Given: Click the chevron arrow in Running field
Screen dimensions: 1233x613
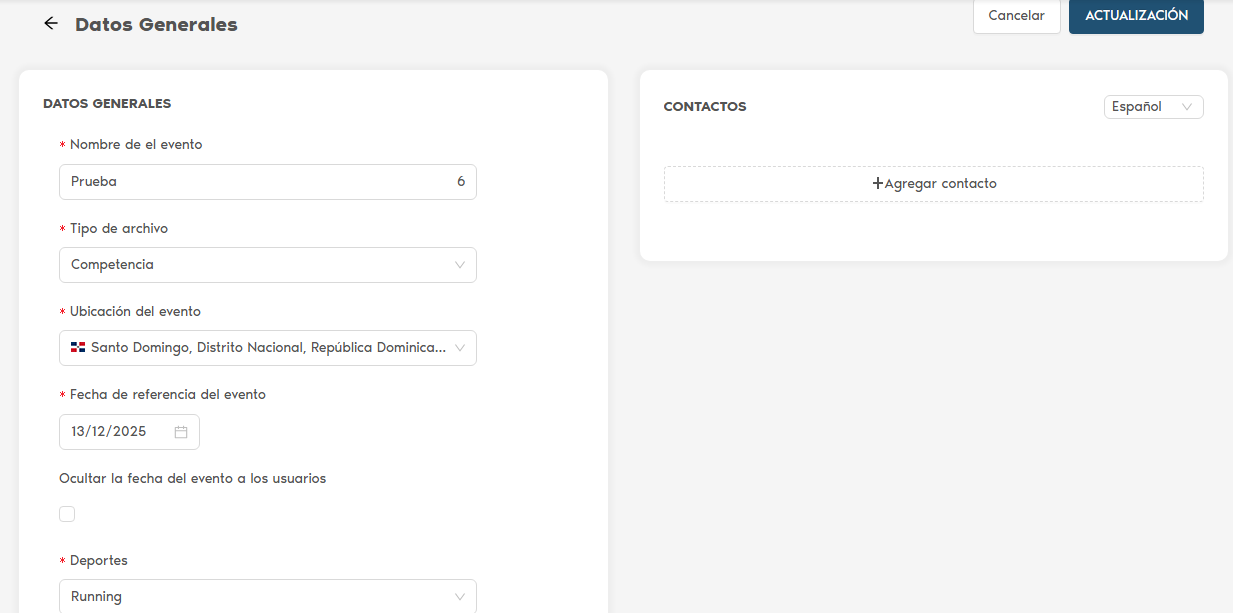Looking at the screenshot, I should click(x=460, y=597).
